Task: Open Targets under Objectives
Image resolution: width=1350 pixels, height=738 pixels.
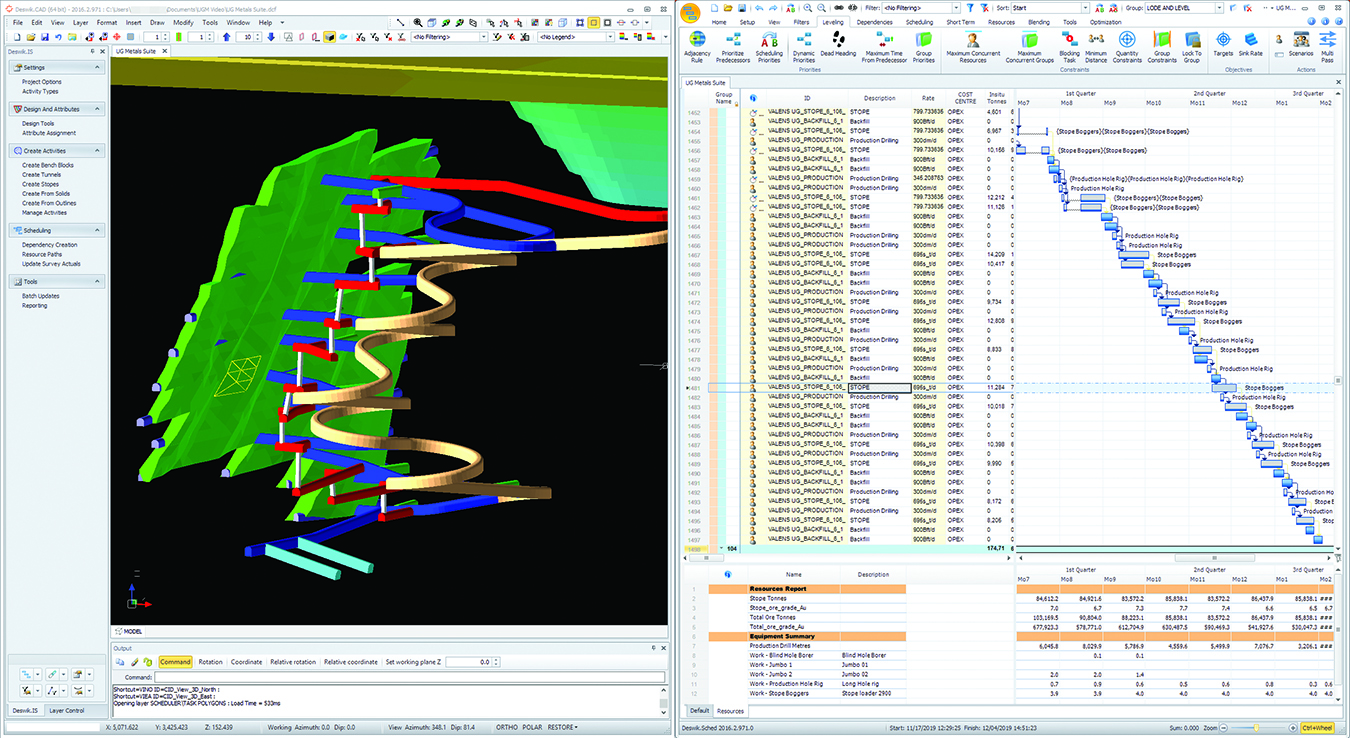Action: [x=1223, y=43]
